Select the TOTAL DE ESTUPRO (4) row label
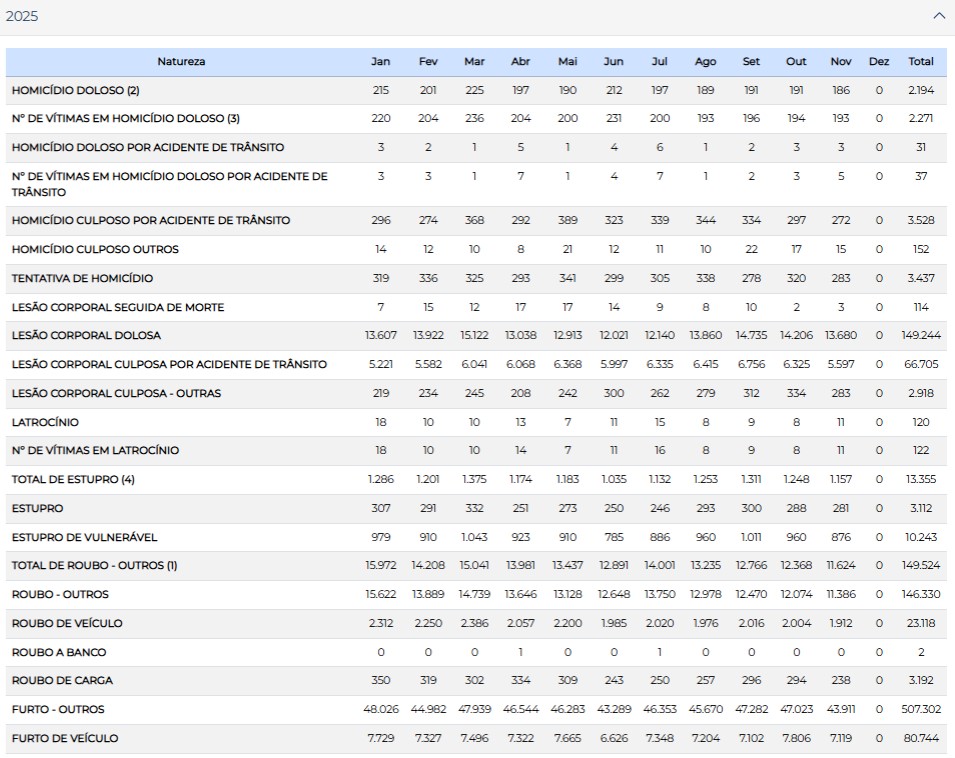The width and height of the screenshot is (955, 758). [x=73, y=480]
